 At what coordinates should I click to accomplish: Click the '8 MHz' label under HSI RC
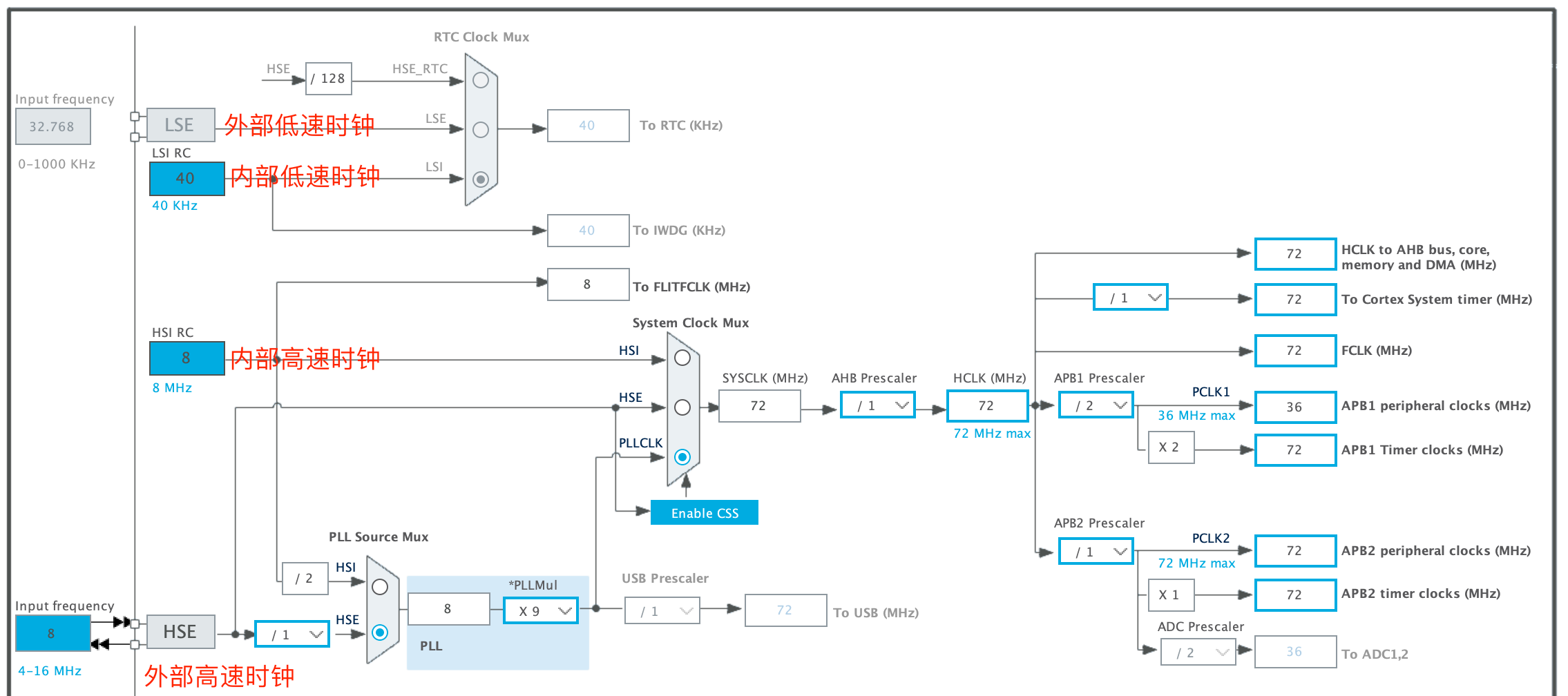(172, 388)
